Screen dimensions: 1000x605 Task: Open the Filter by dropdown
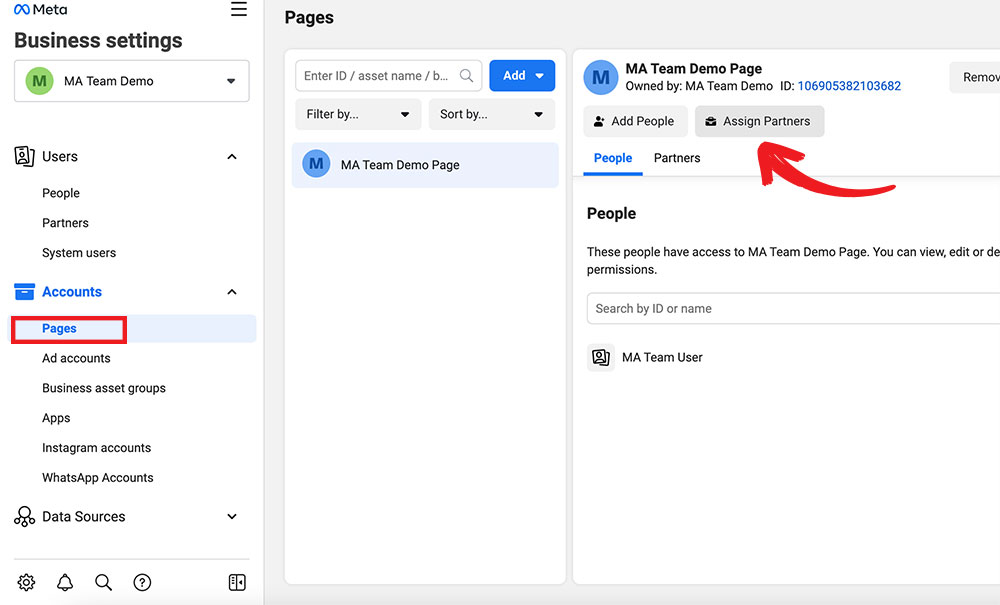pos(358,114)
